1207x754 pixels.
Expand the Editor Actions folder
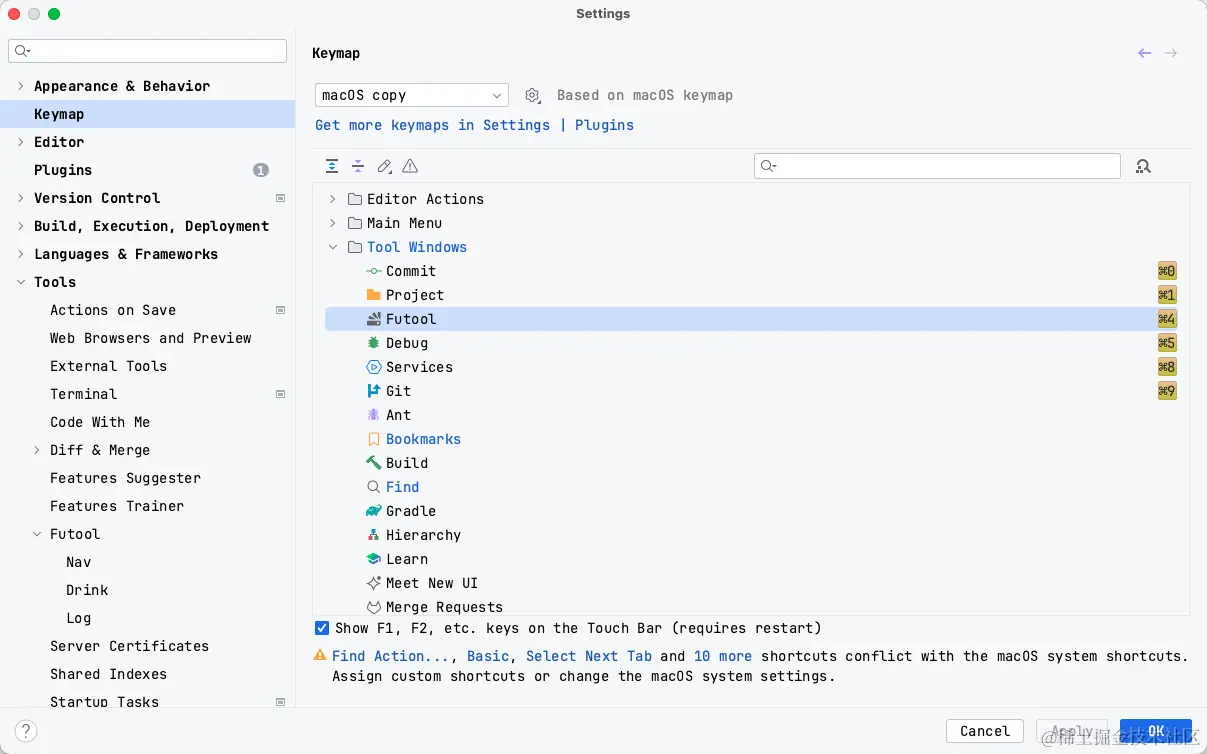point(333,199)
